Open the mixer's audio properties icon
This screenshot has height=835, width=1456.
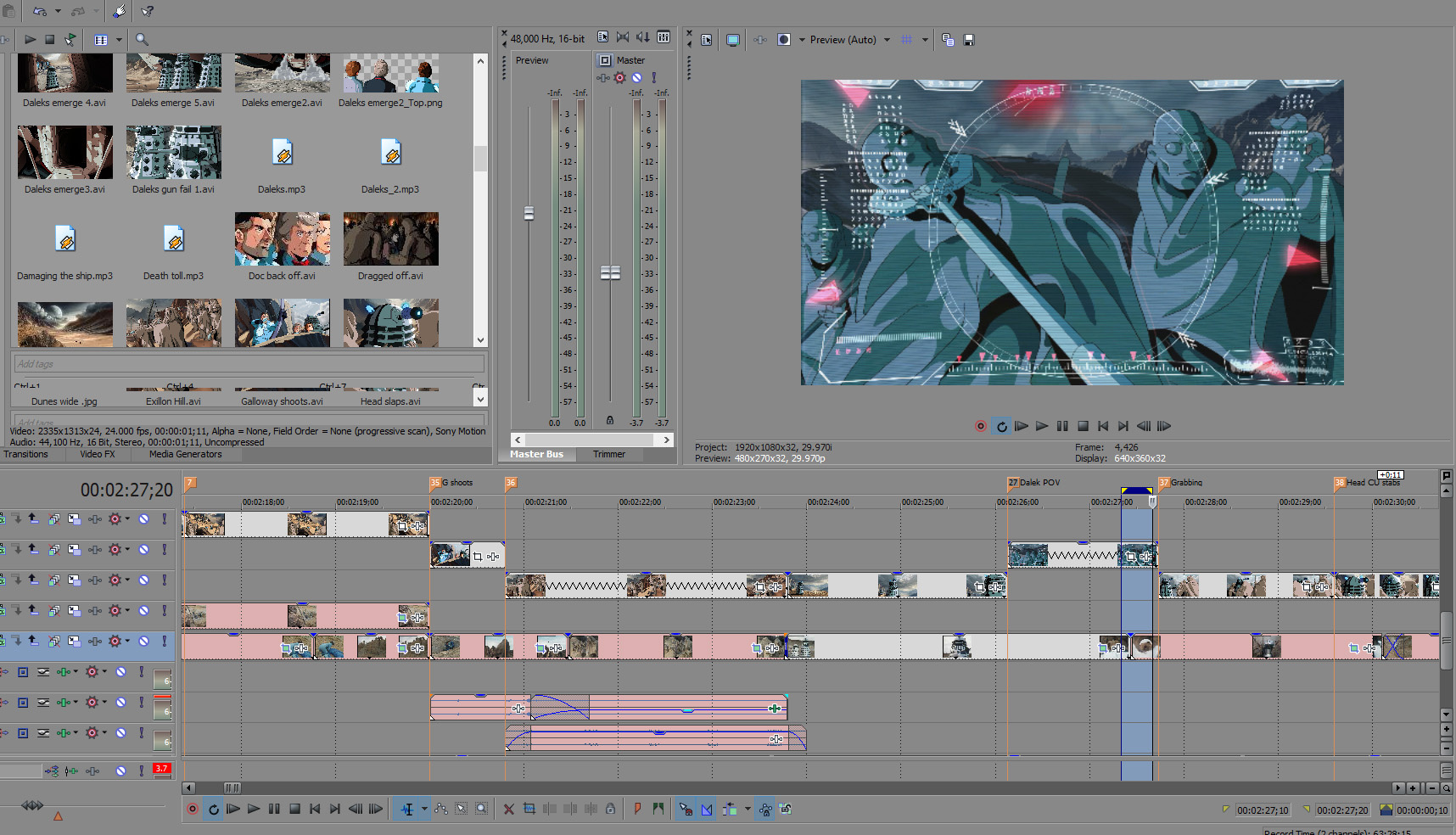click(602, 37)
